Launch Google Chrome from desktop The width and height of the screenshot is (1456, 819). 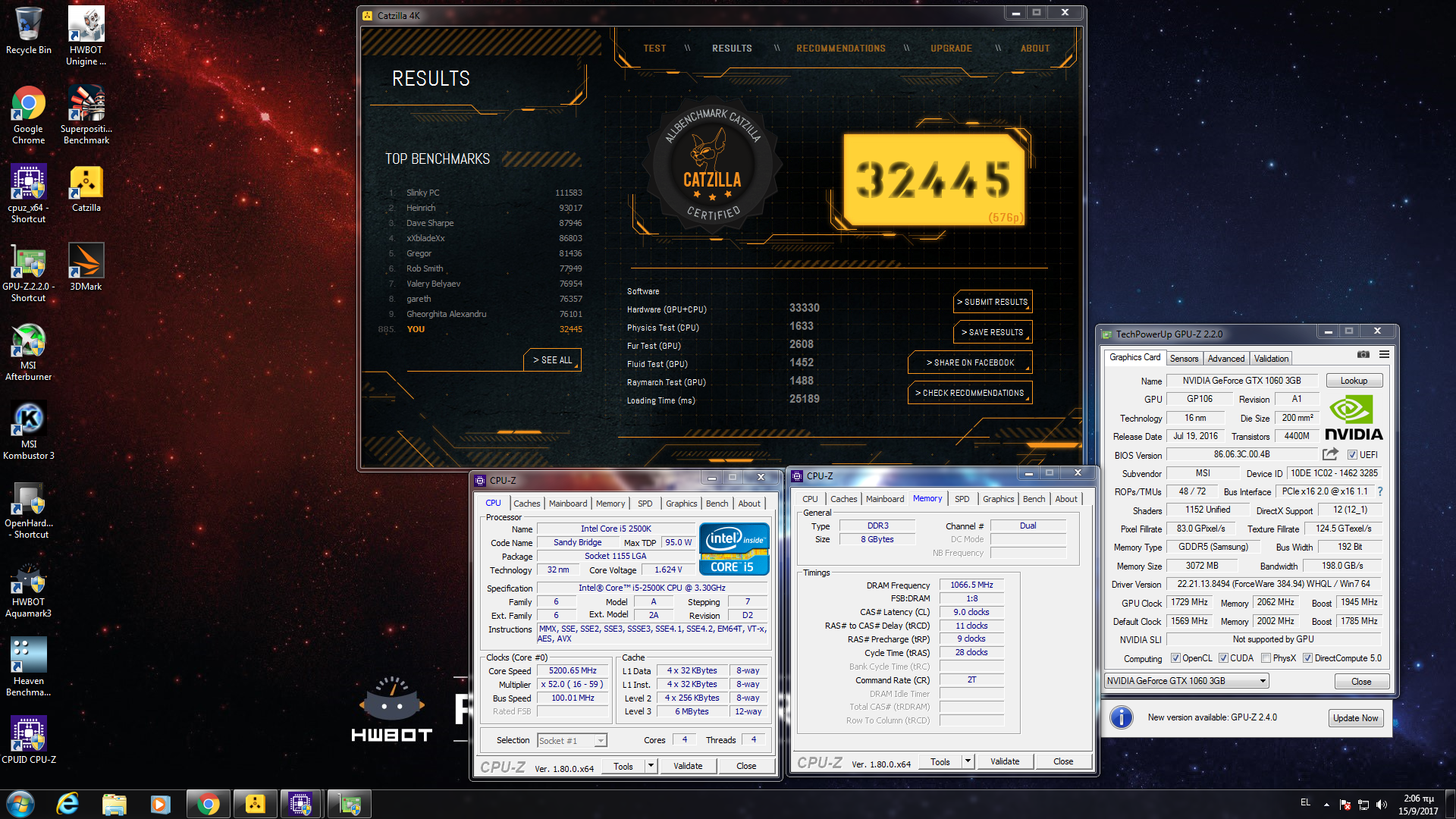(x=29, y=115)
